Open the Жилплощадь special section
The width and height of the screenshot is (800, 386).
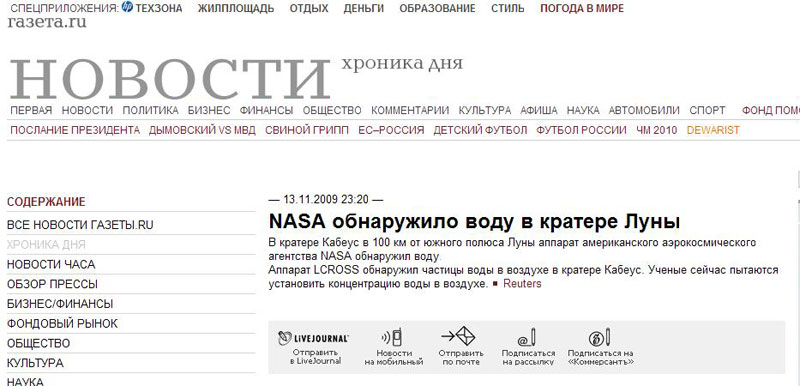[x=236, y=8]
